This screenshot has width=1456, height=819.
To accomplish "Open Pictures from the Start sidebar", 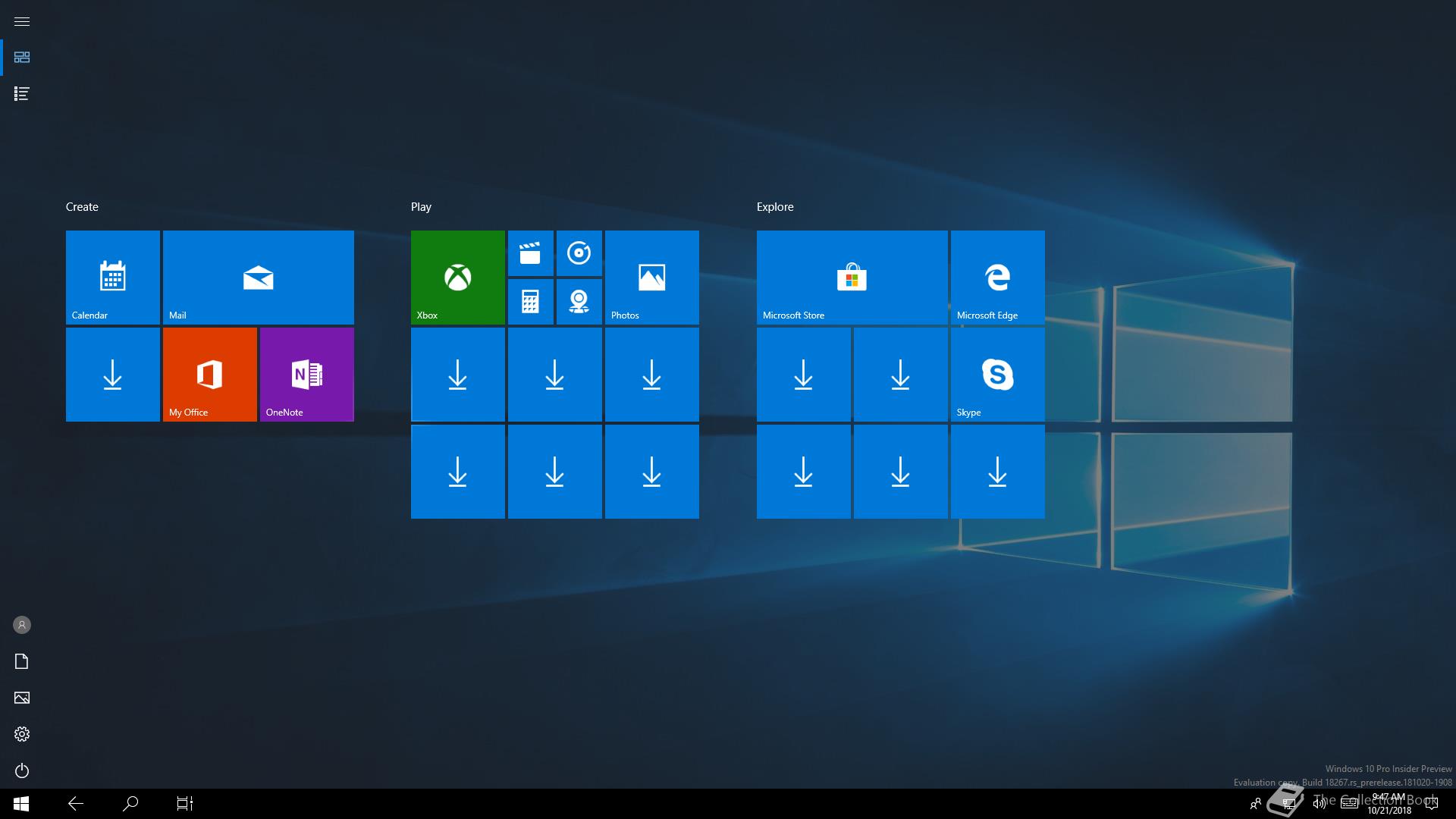I will point(22,698).
